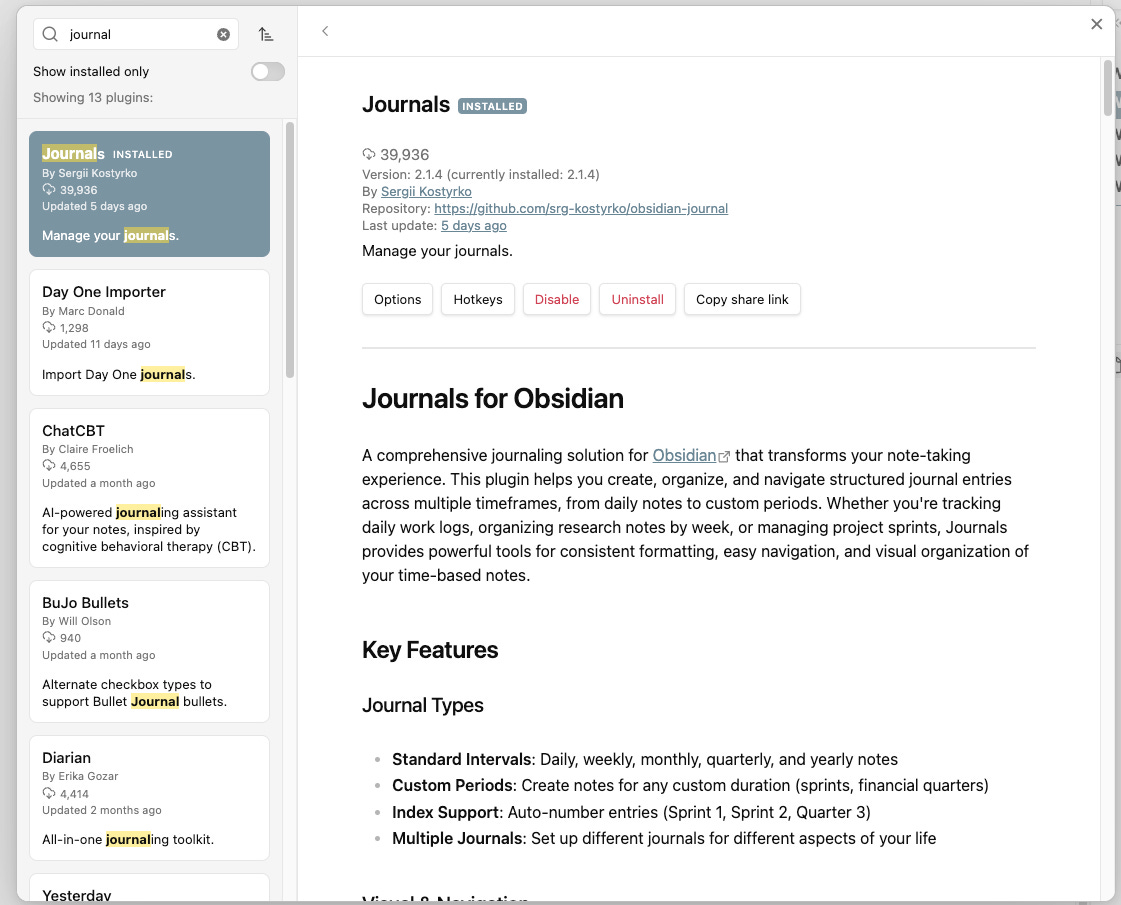Open the Day One Importer plugin card

click(149, 332)
